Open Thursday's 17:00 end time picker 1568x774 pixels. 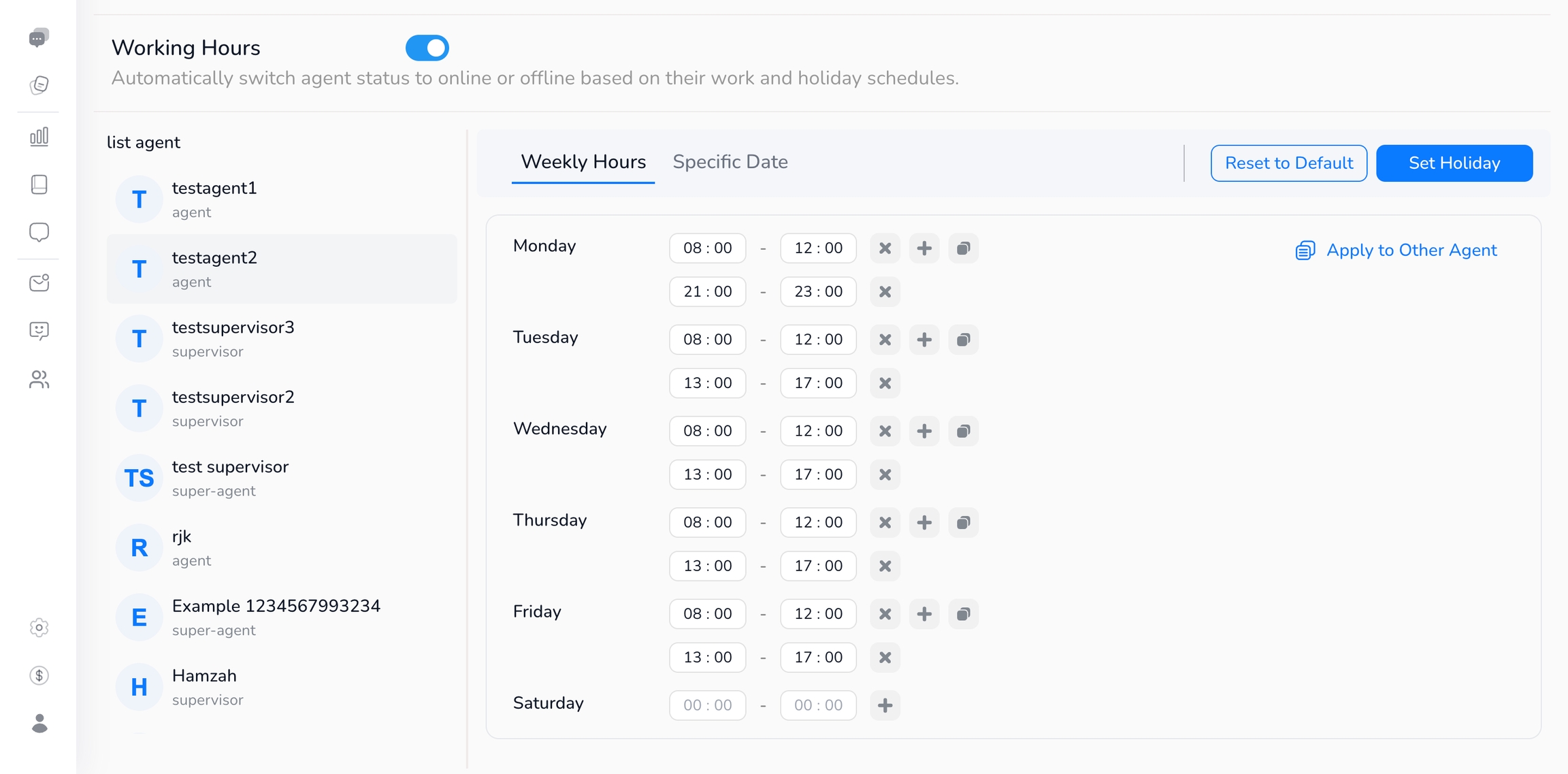[818, 566]
